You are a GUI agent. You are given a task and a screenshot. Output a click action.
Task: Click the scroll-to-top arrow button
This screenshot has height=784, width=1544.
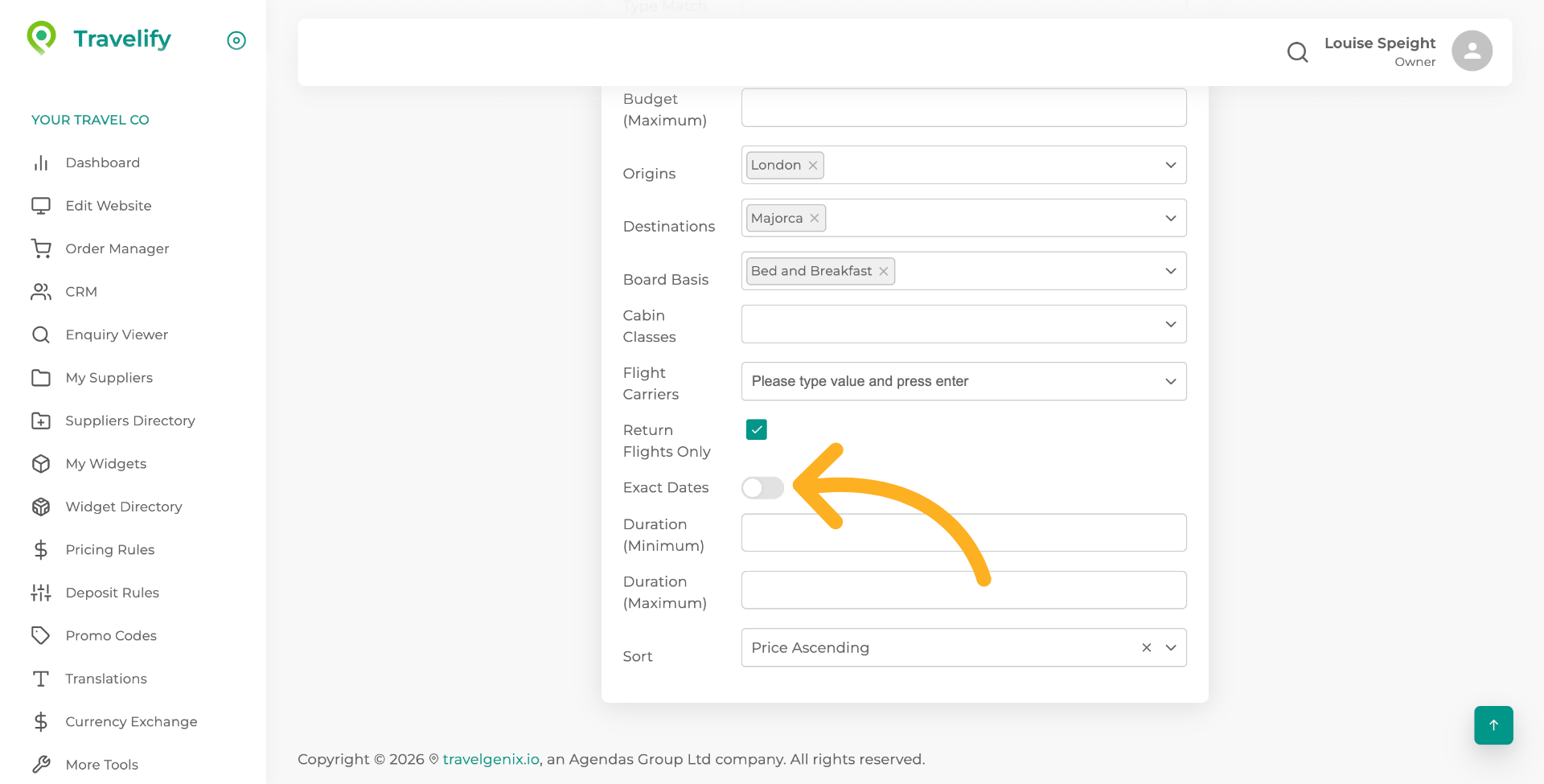pyautogui.click(x=1493, y=725)
